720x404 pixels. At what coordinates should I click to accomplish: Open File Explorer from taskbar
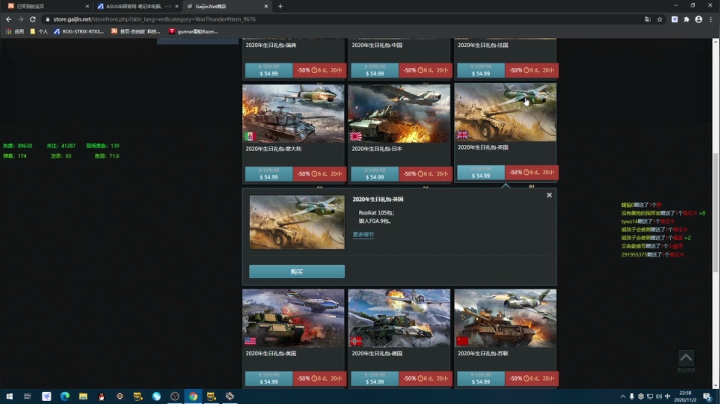coord(83,396)
